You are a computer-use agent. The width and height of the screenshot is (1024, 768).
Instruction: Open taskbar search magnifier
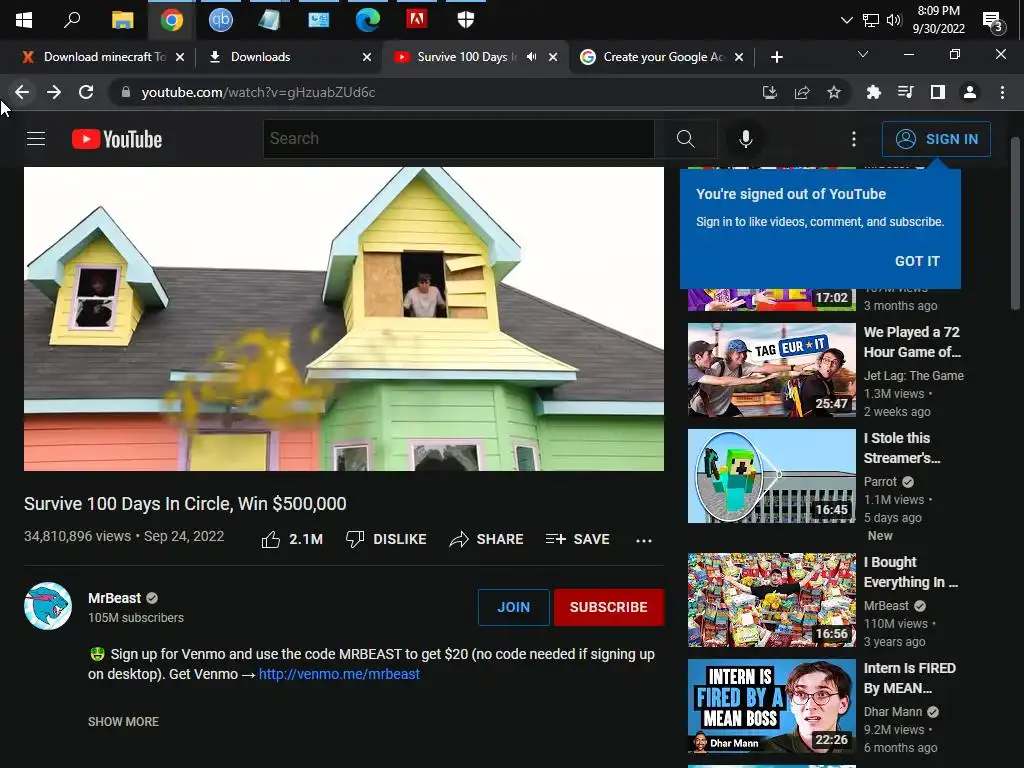tap(72, 20)
